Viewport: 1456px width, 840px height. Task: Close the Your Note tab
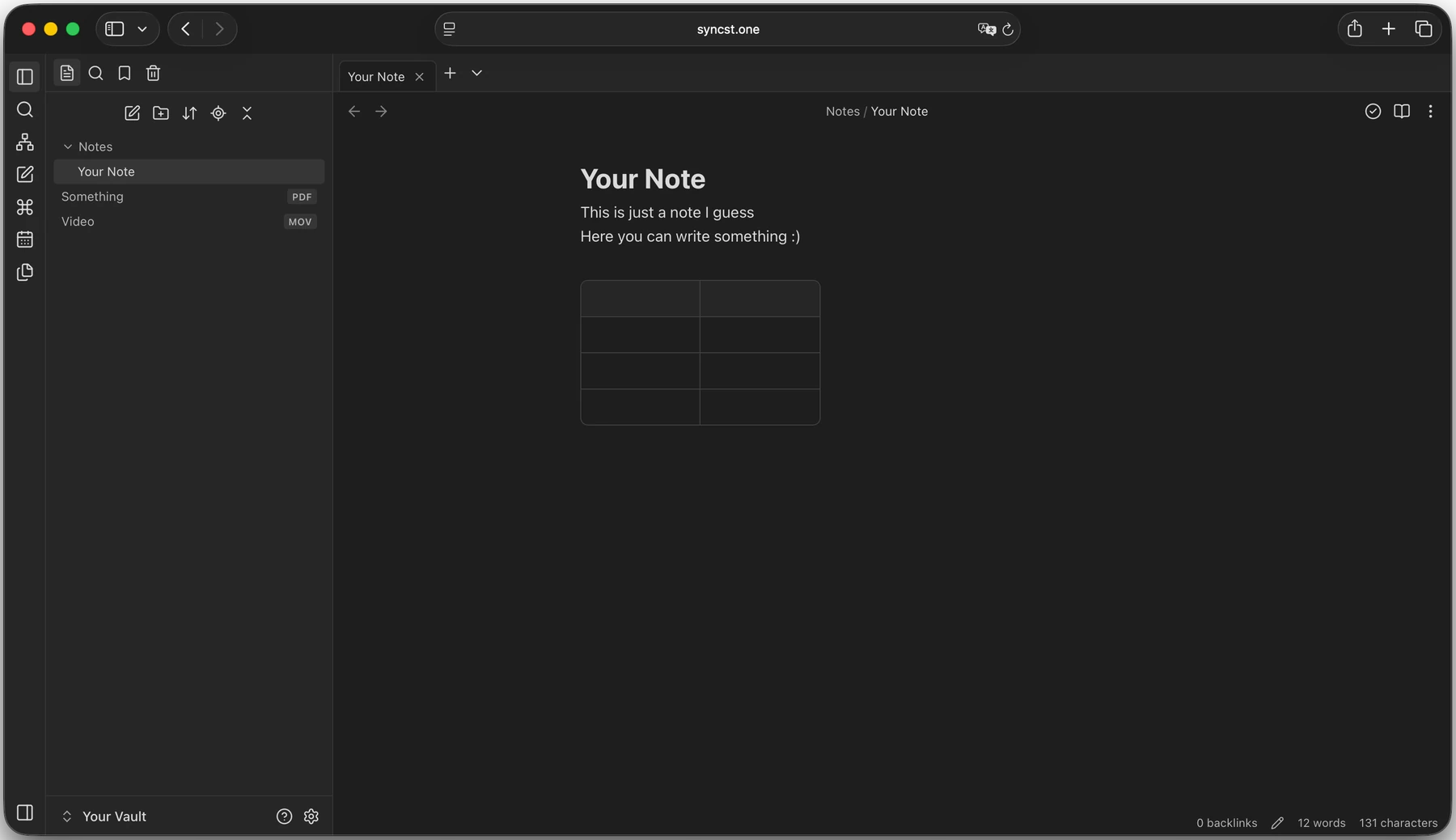tap(419, 77)
